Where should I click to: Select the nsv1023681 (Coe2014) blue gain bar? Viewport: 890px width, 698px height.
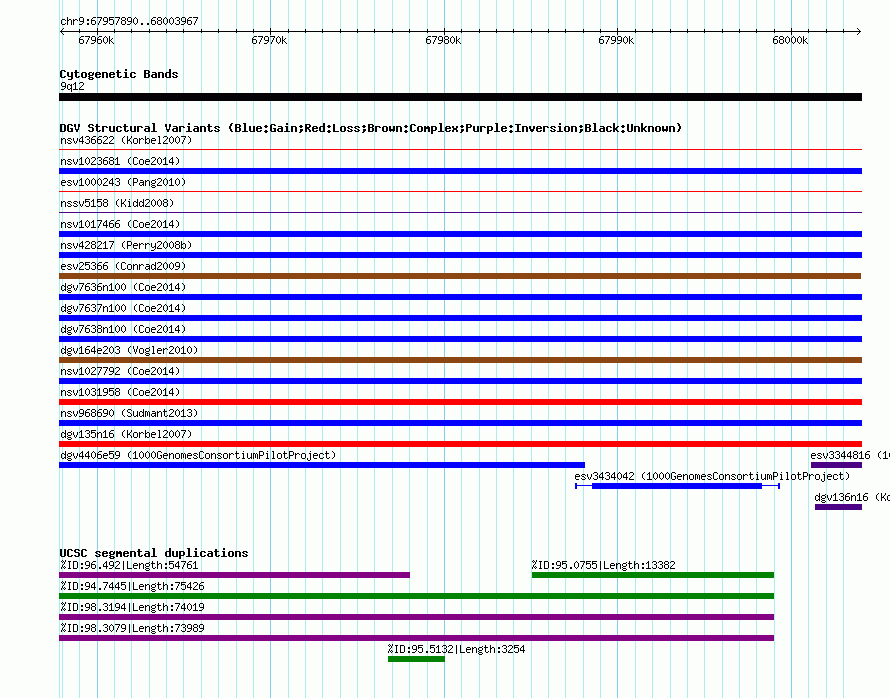pyautogui.click(x=460, y=171)
